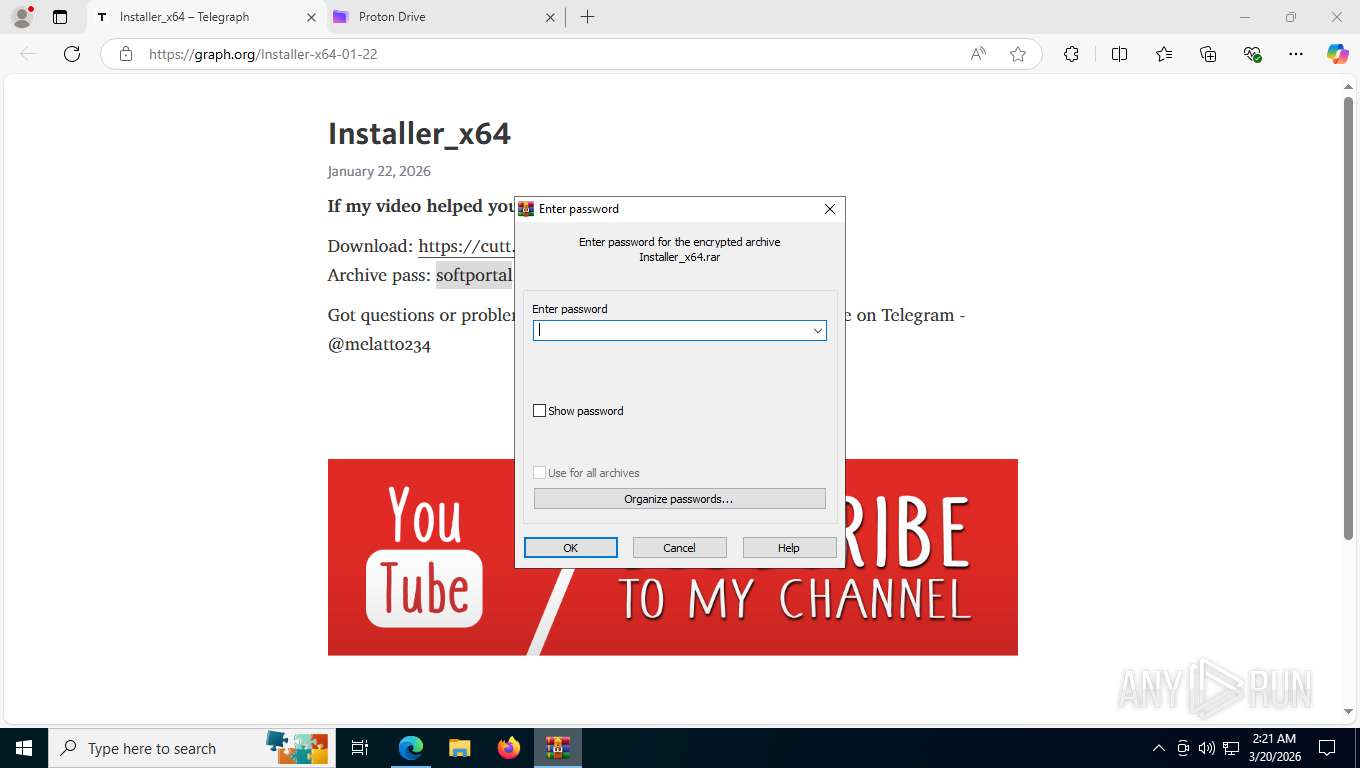
Task: Close the Enter password dialog
Action: [x=829, y=209]
